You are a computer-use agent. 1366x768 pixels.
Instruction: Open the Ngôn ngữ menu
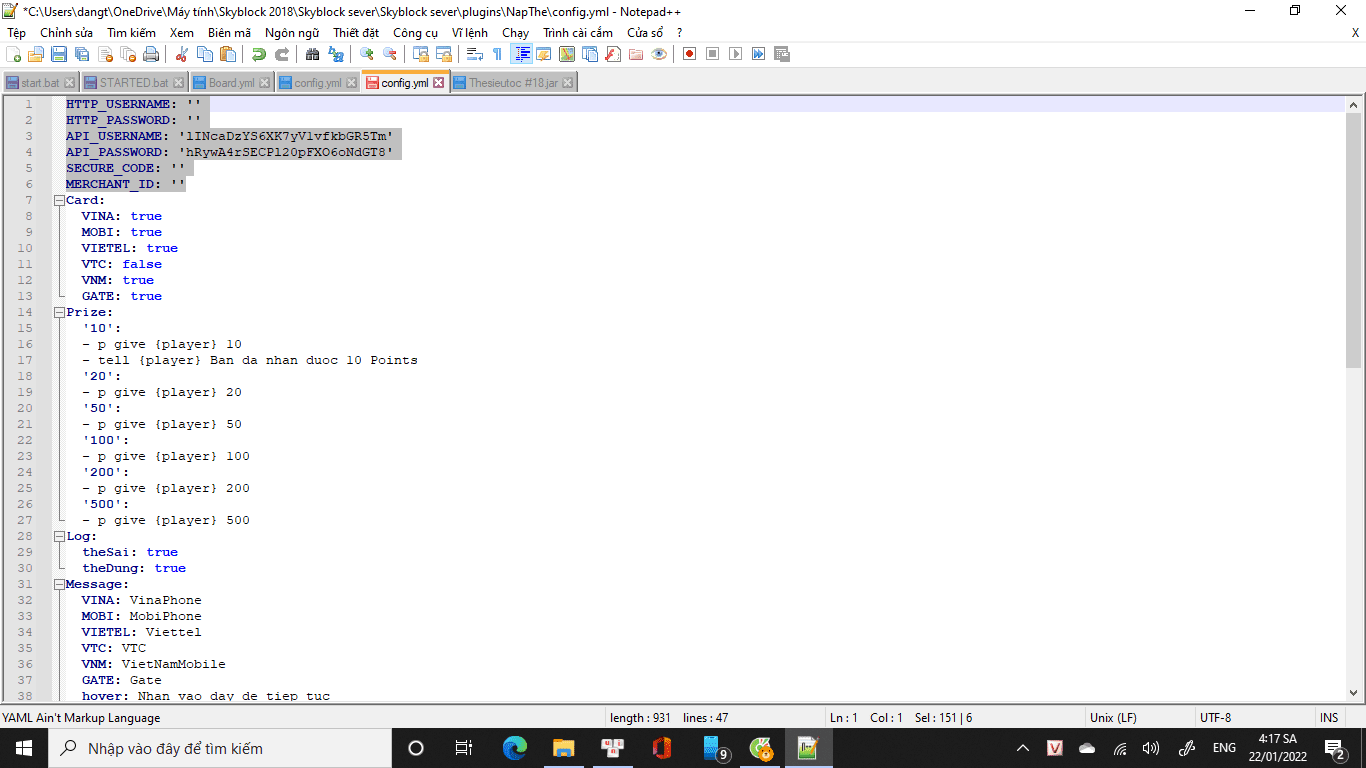click(x=292, y=33)
